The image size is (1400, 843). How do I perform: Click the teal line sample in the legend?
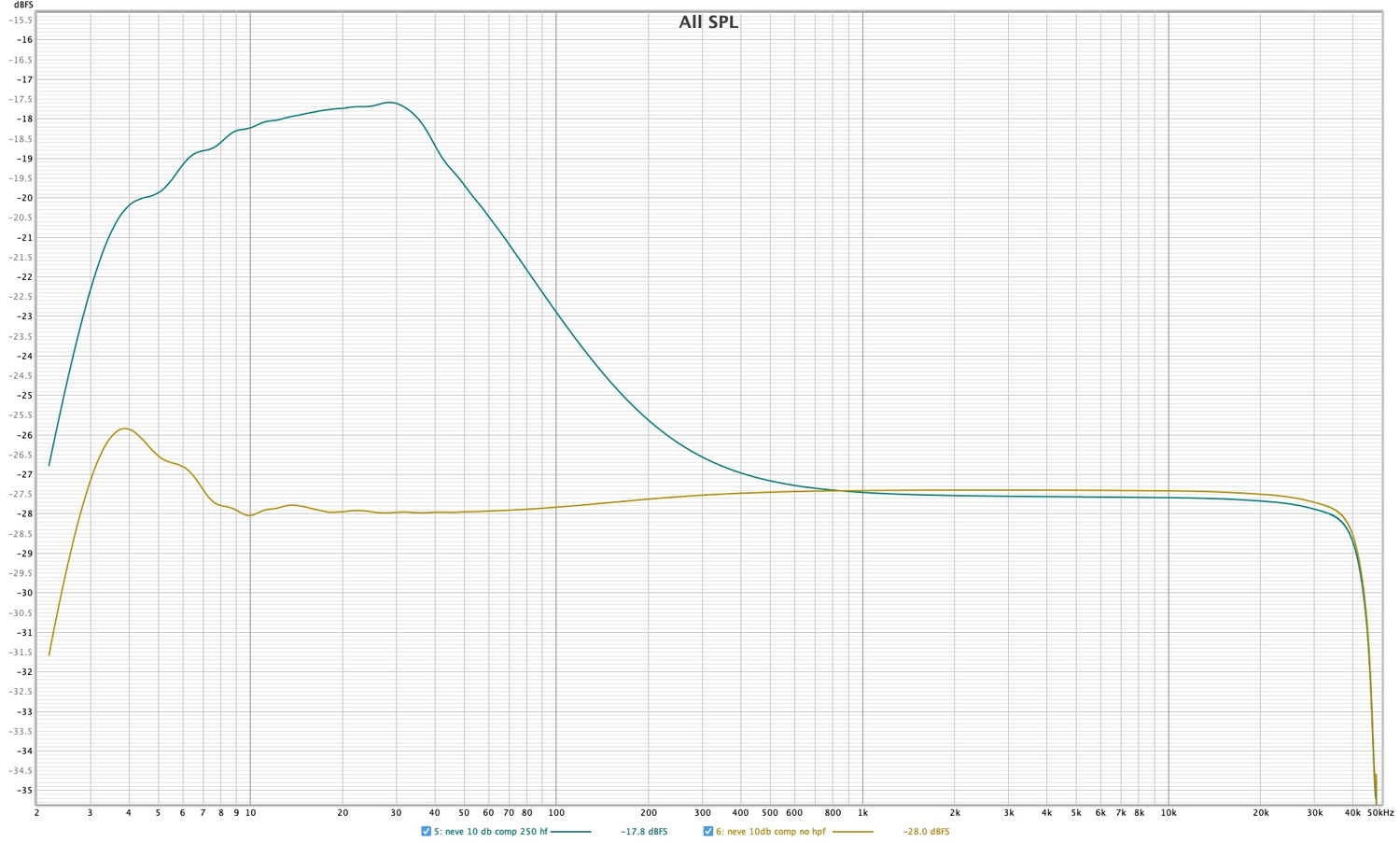pyautogui.click(x=570, y=832)
